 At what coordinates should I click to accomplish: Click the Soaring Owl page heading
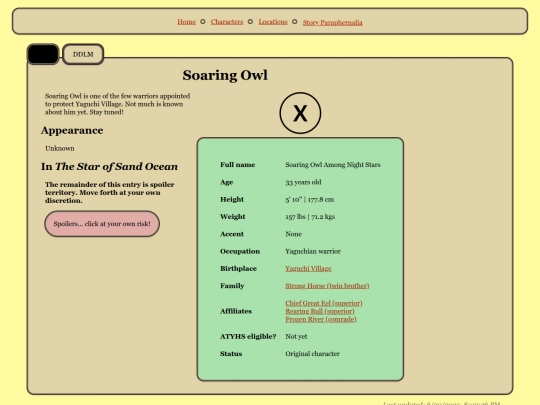pos(225,75)
